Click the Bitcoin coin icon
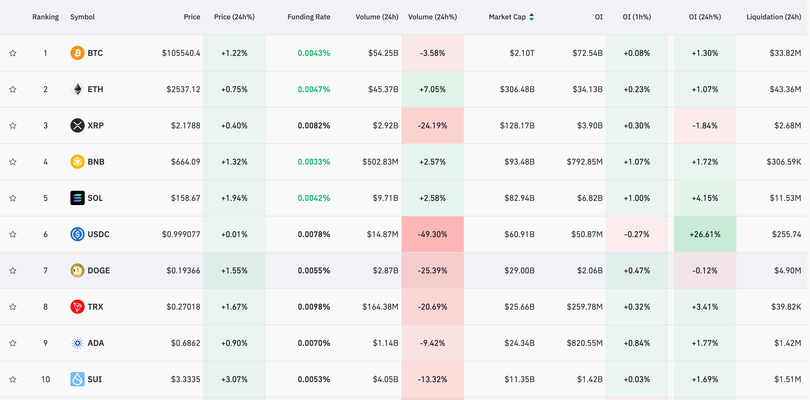 [x=77, y=53]
